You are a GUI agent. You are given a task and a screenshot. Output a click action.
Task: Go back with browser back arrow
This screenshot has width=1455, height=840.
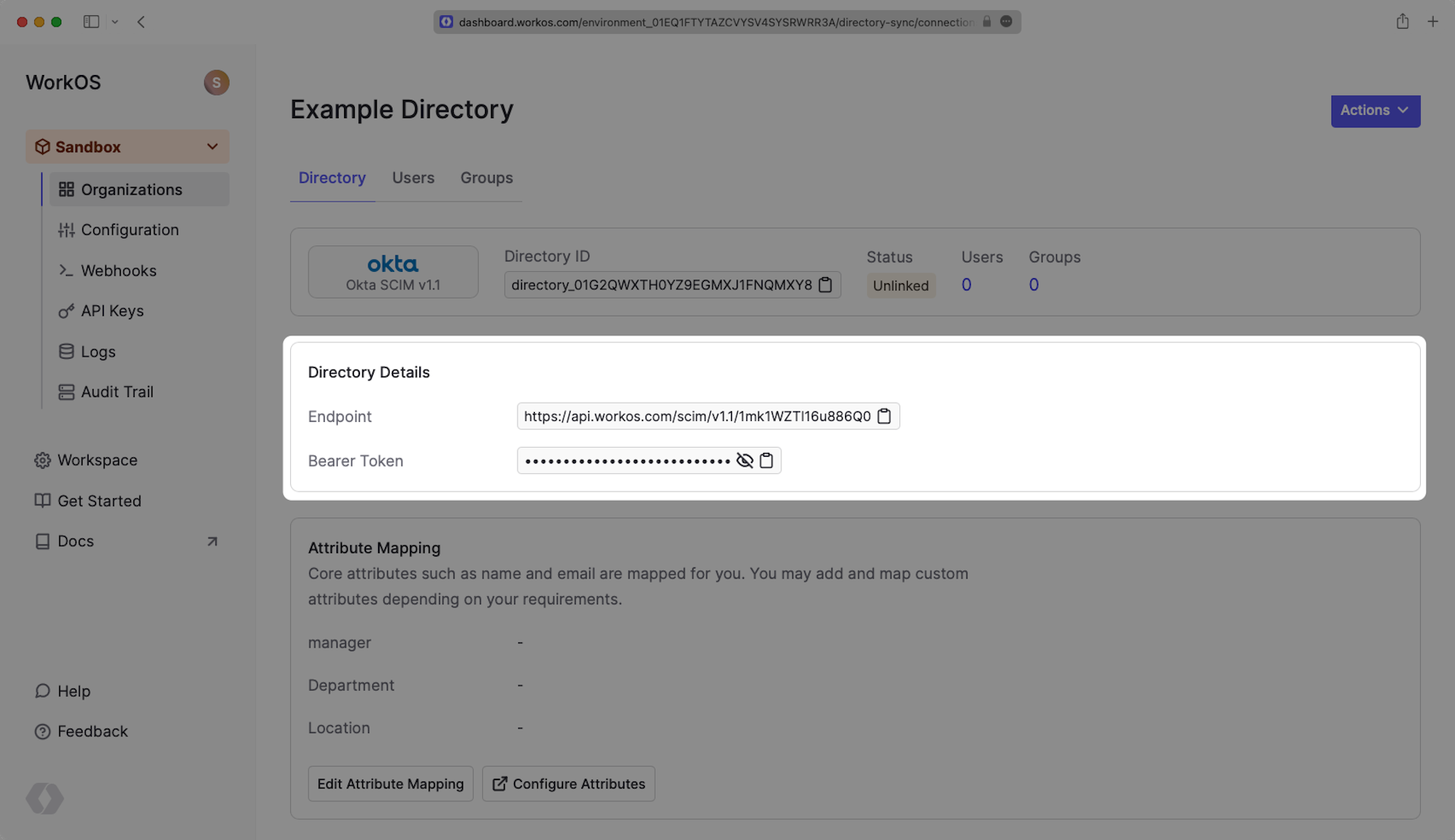141,22
